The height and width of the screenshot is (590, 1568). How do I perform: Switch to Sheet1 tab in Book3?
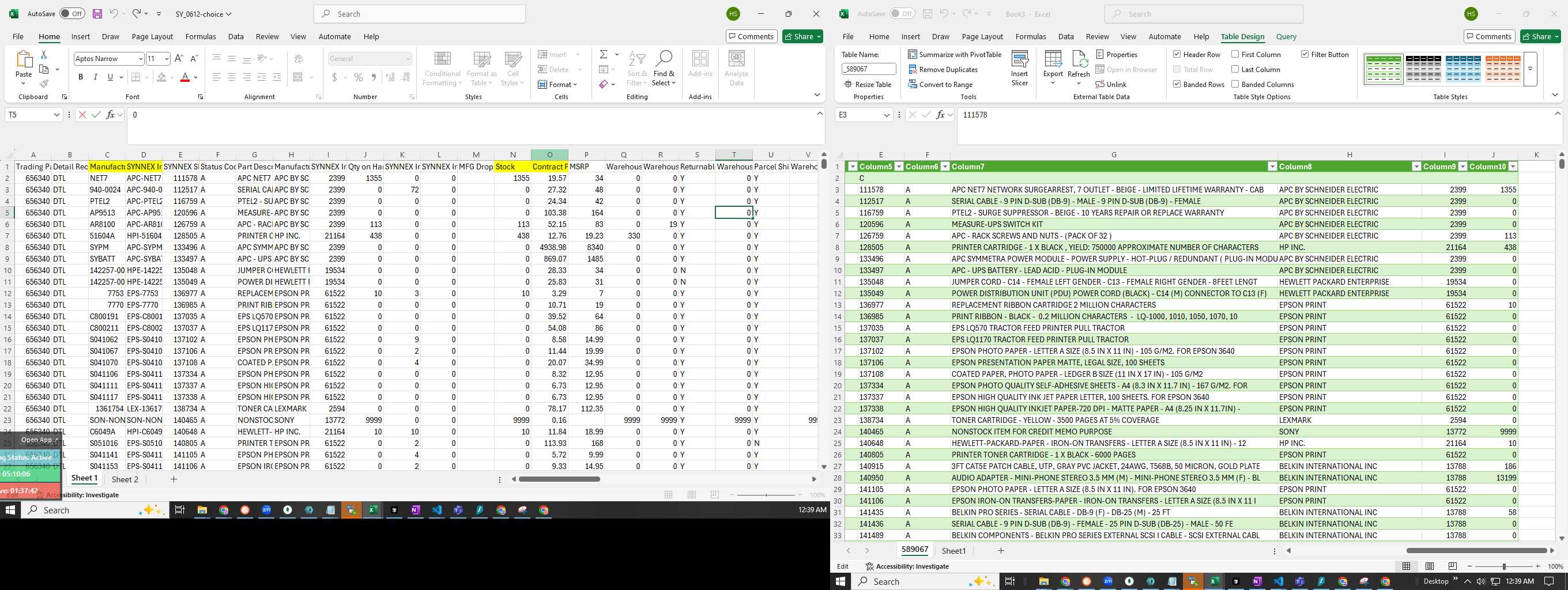tap(953, 550)
